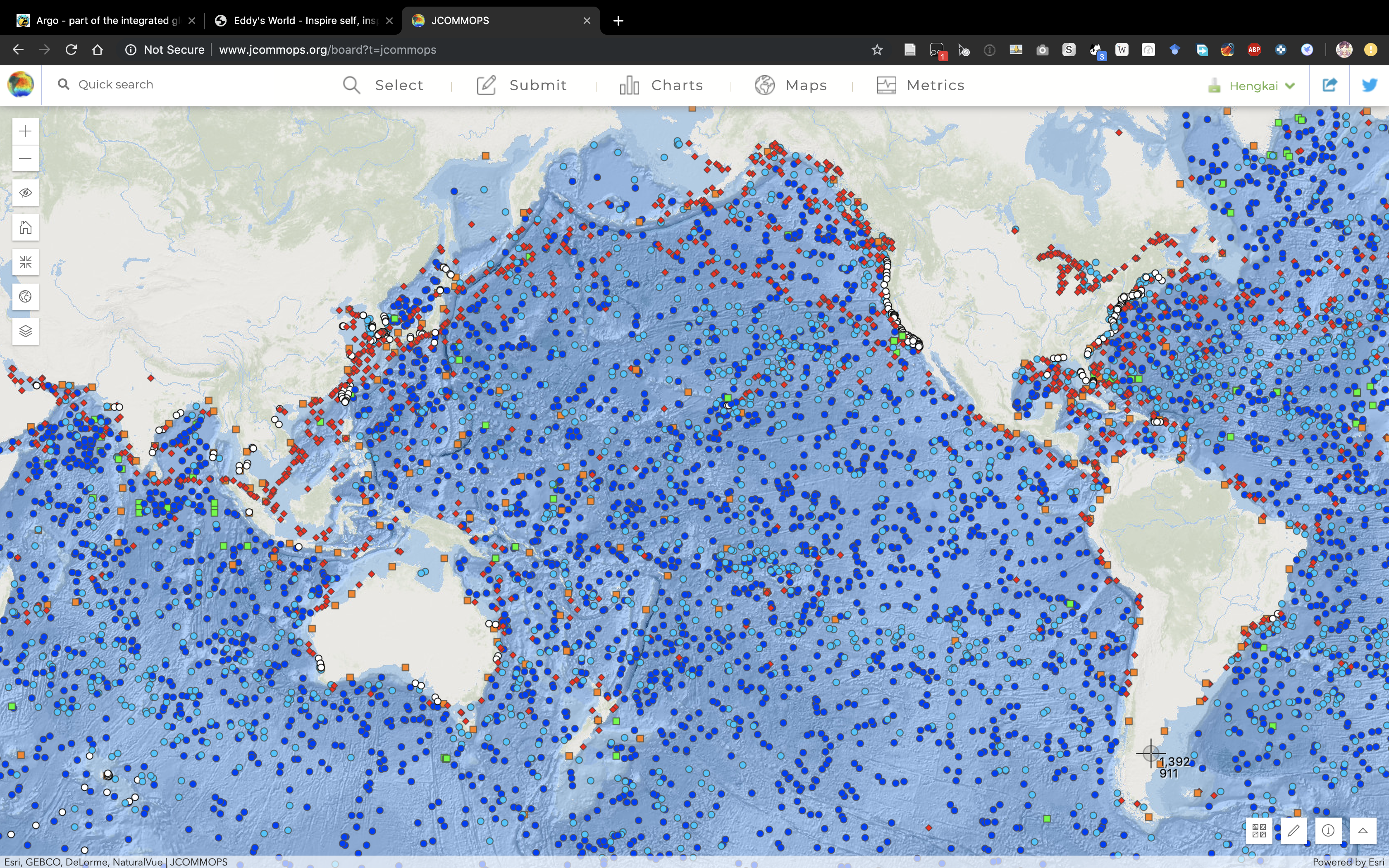Viewport: 1389px width, 868px height.
Task: Click the extension with red badge 1
Action: tap(938, 51)
